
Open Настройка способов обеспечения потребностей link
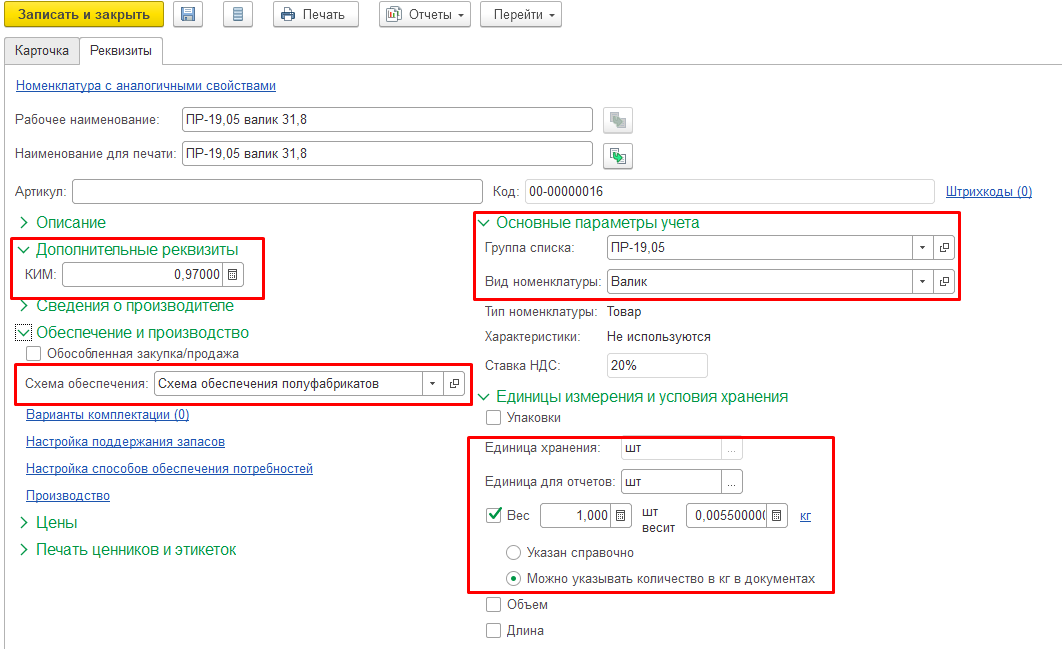pyautogui.click(x=169, y=469)
